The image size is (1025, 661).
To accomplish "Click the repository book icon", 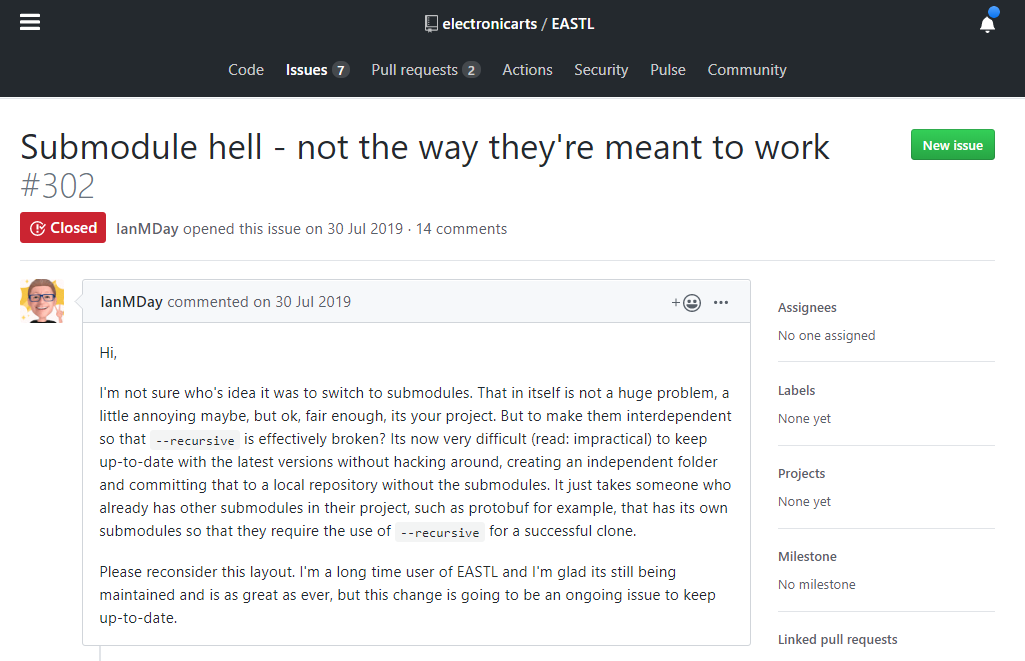I will coord(431,24).
